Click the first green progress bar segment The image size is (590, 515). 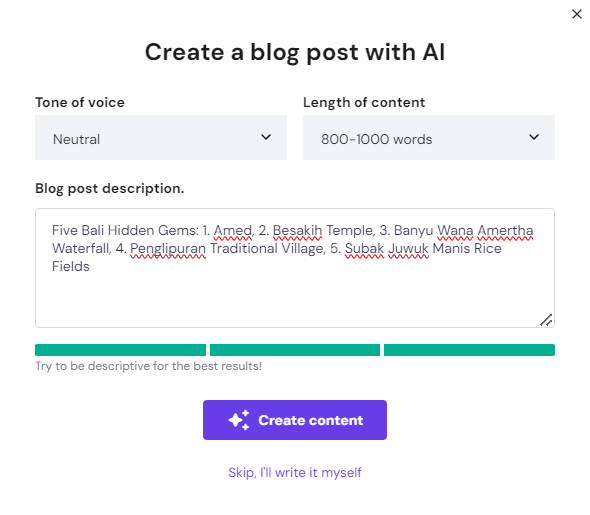coord(120,350)
